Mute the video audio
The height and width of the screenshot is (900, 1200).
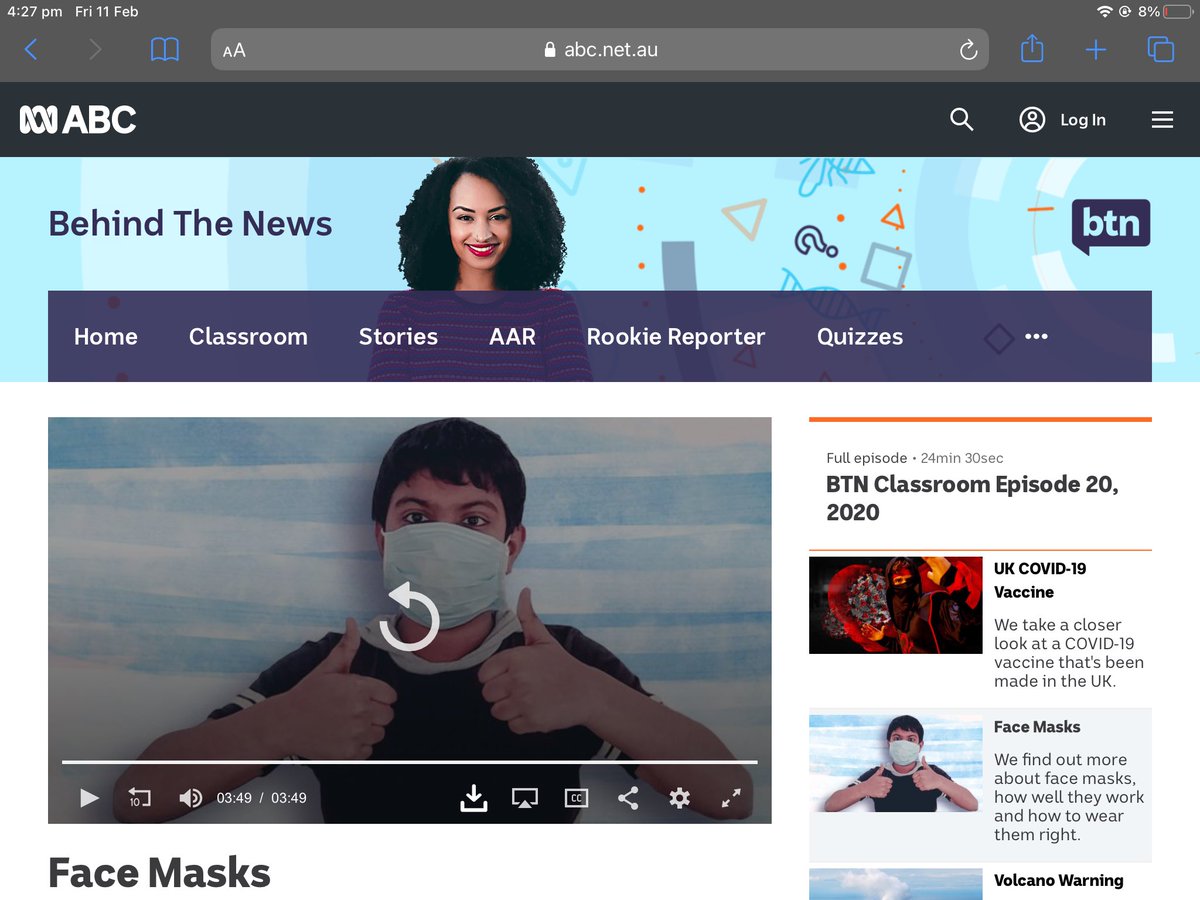[x=190, y=798]
